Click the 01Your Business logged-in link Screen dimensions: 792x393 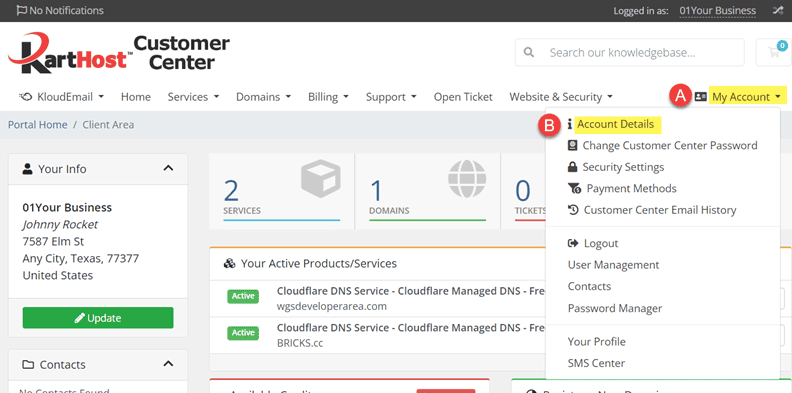point(718,11)
